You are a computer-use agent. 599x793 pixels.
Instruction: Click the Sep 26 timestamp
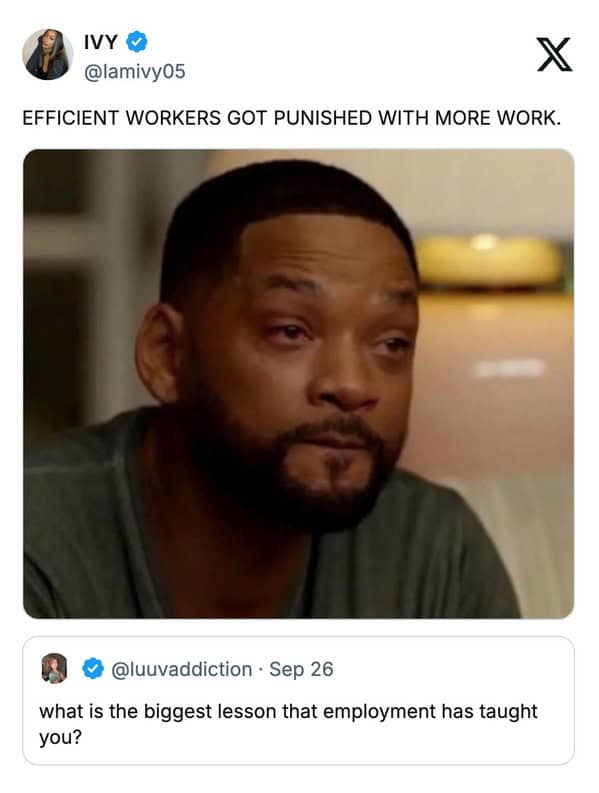coord(301,669)
